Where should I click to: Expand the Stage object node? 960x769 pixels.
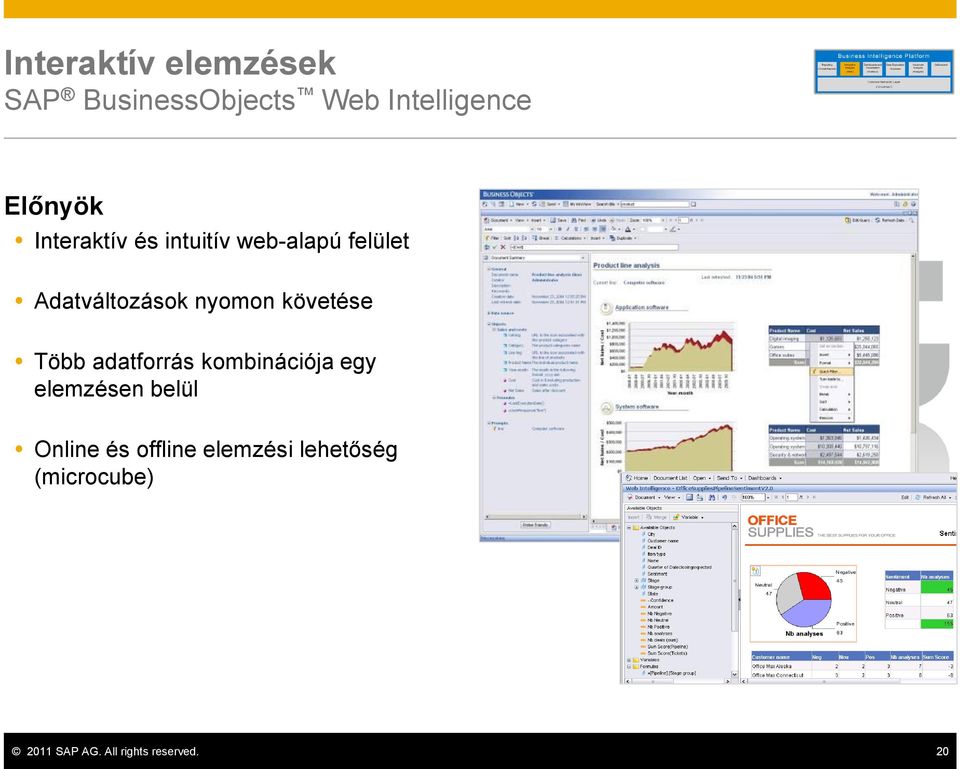click(636, 580)
